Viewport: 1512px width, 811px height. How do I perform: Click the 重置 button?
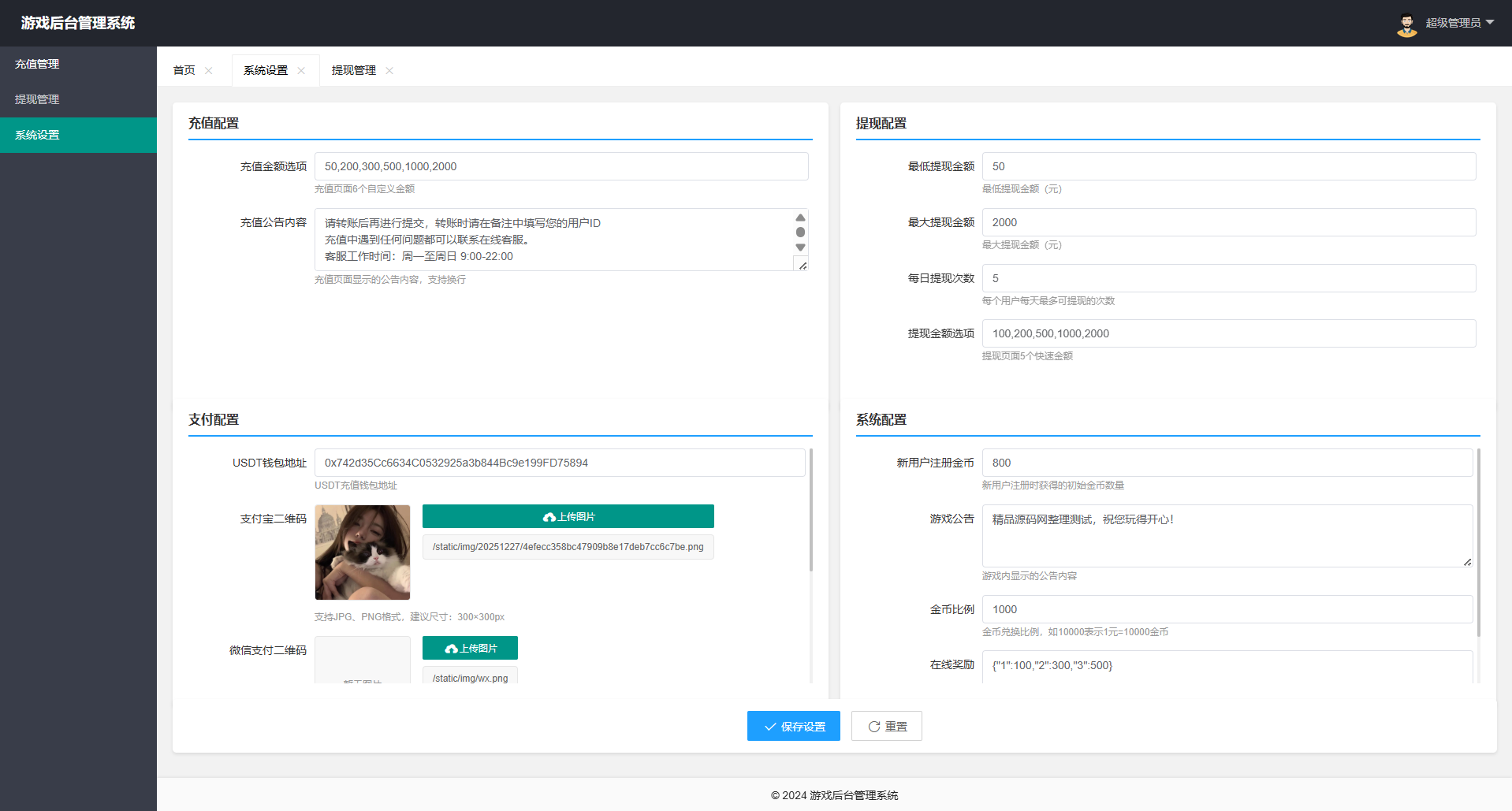tap(887, 726)
